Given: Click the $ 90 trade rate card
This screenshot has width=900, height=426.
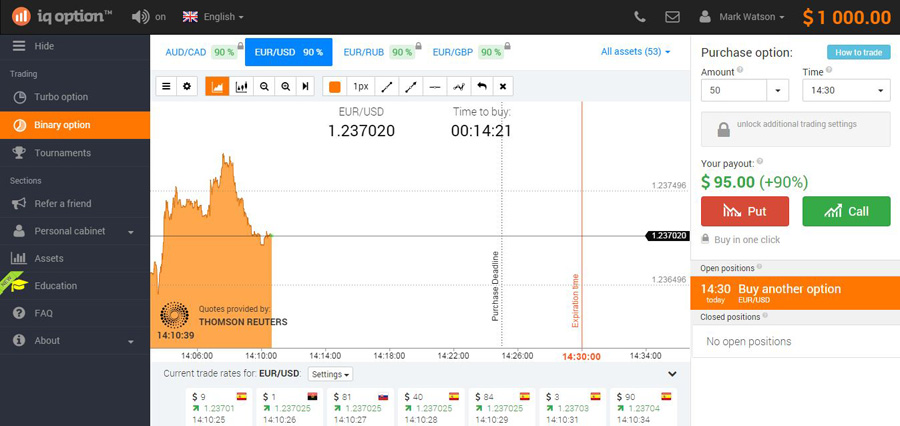Looking at the screenshot, I should 643,407.
